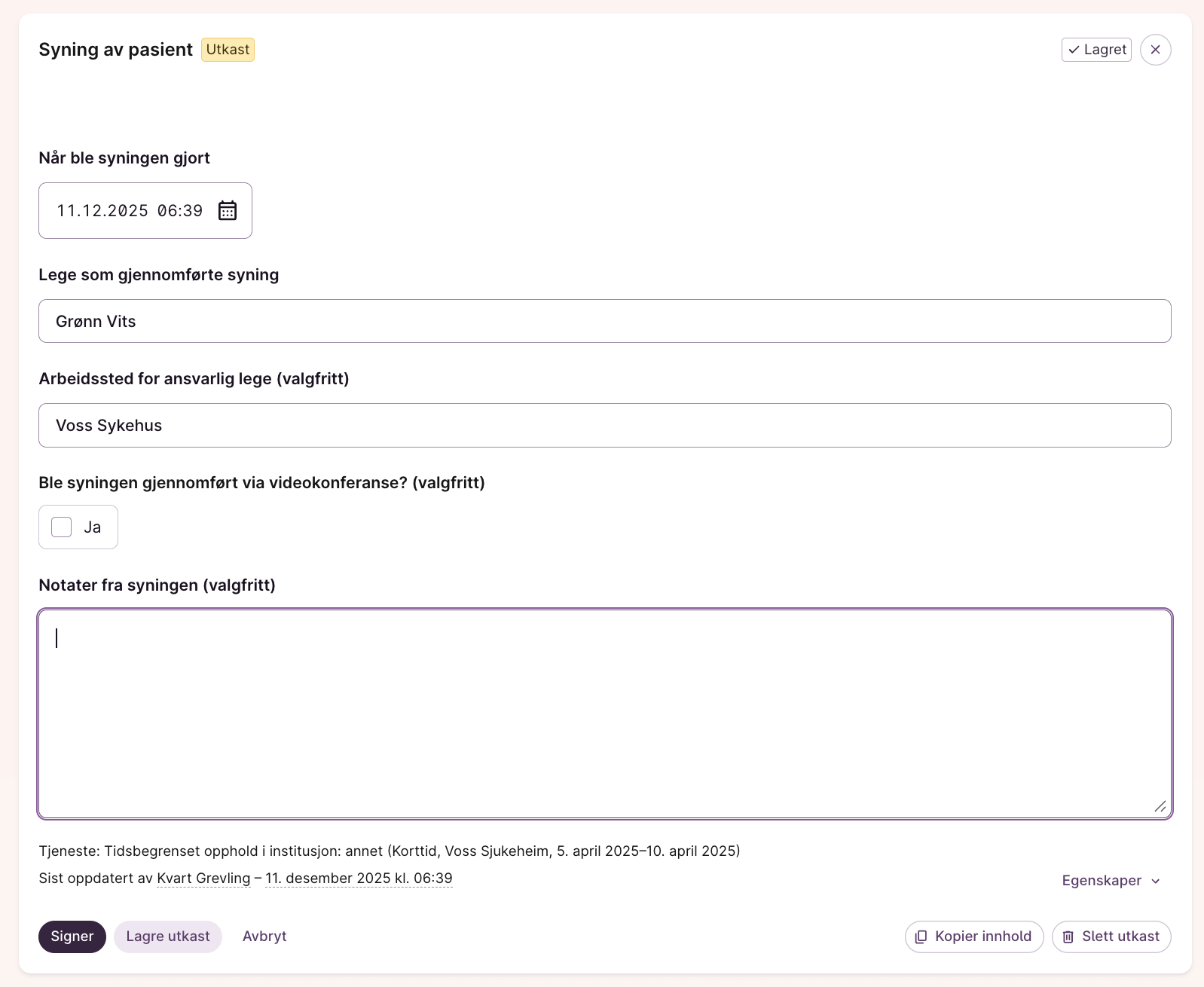Click the last updated timestamp link
1204x987 pixels.
click(359, 879)
